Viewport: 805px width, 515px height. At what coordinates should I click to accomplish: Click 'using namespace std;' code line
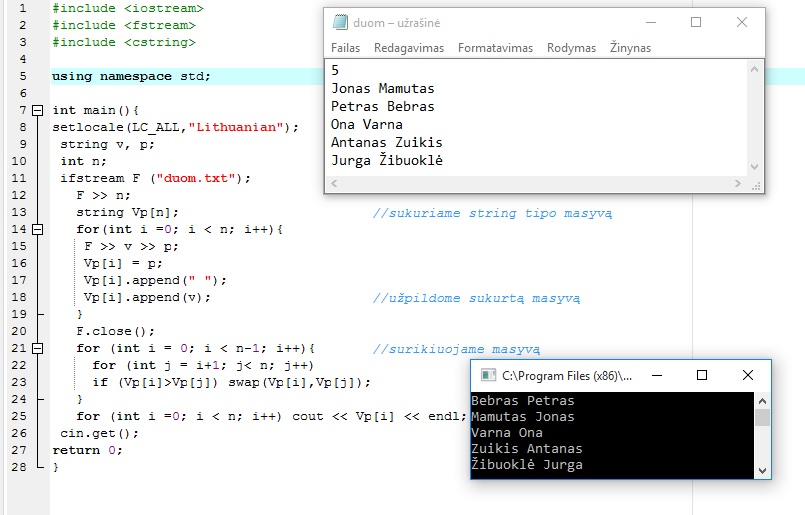tap(131, 76)
